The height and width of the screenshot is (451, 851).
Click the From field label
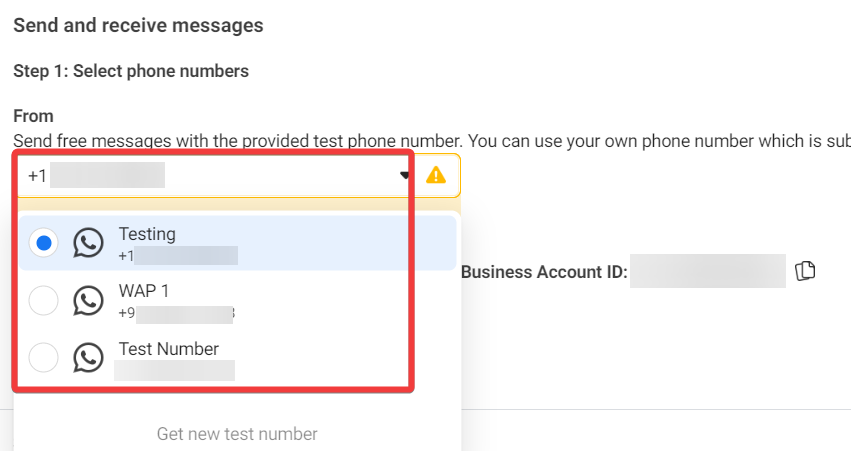(x=33, y=116)
